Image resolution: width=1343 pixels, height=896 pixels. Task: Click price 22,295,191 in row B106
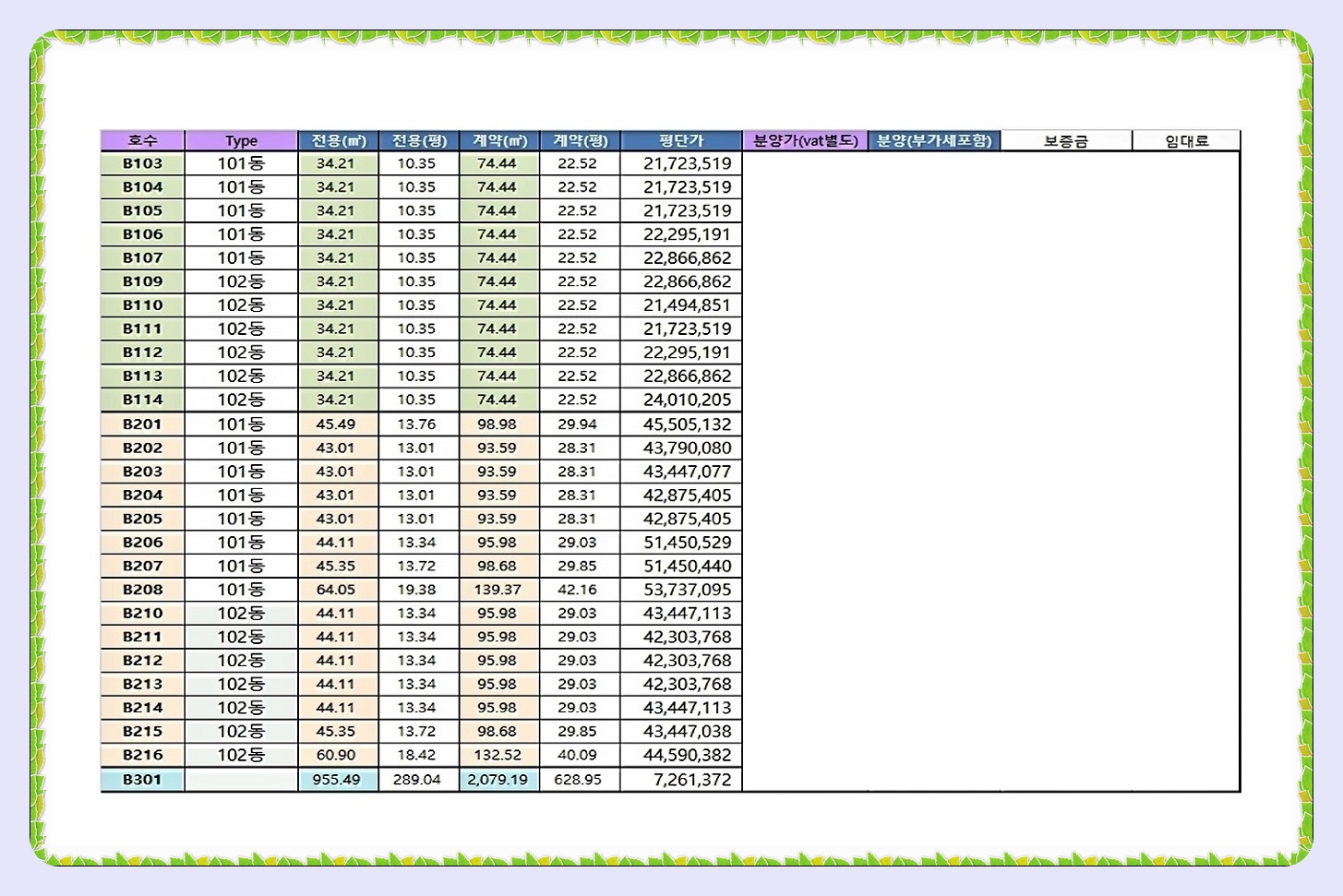681,234
